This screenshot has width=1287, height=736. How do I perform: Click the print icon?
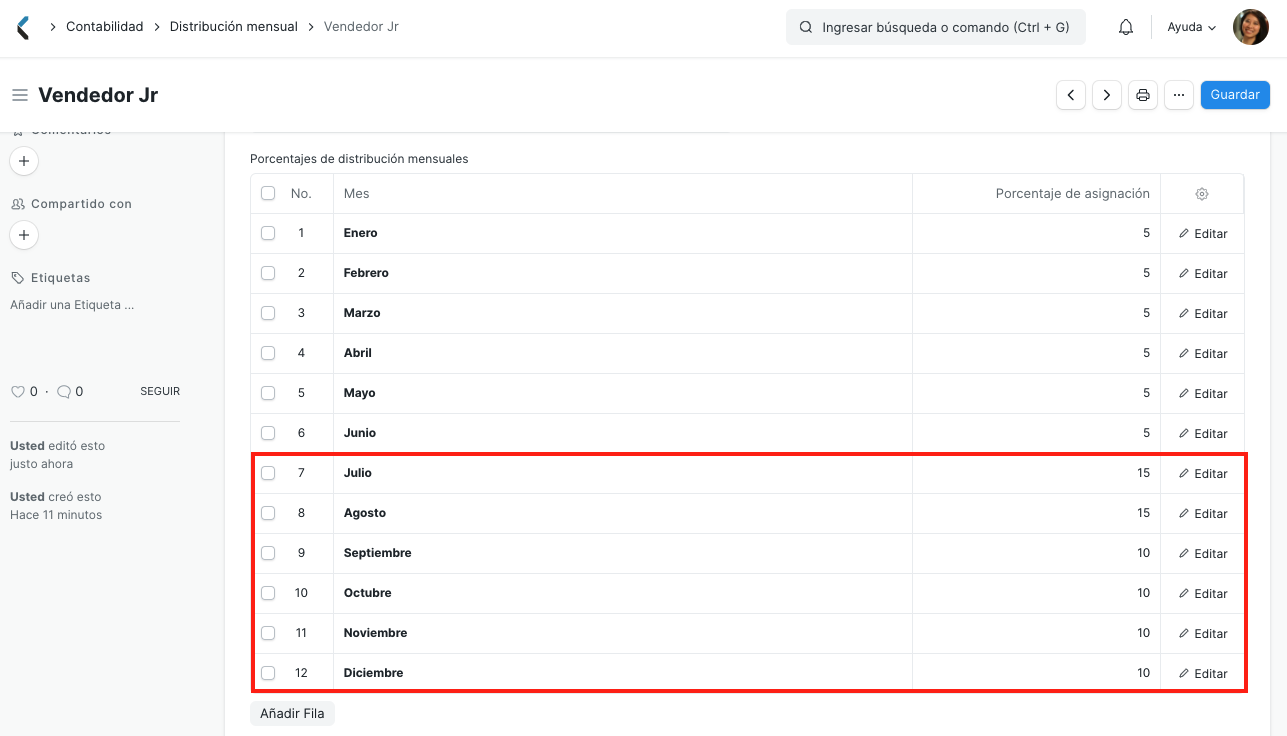(x=1143, y=95)
